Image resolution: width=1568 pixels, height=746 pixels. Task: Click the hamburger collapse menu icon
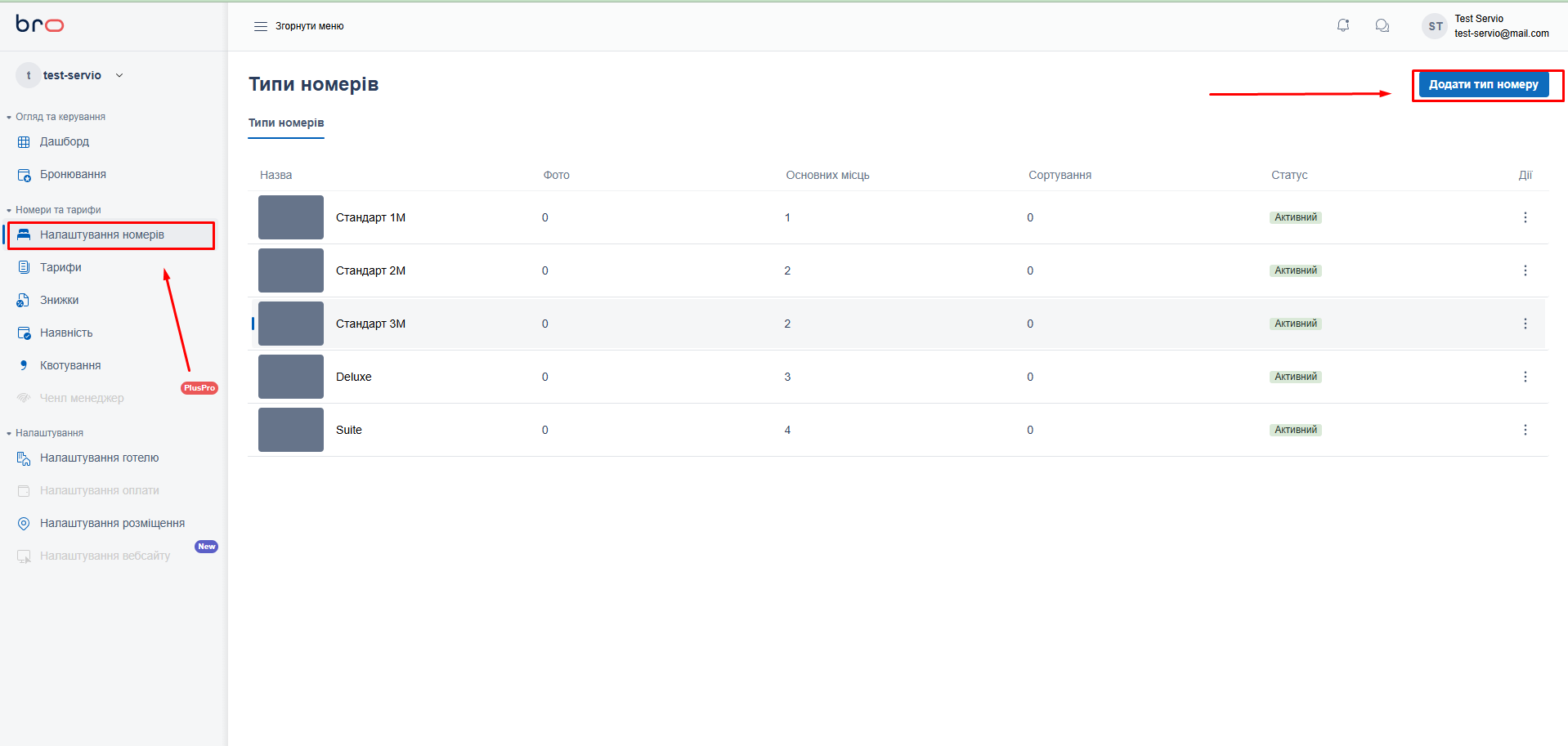point(261,26)
